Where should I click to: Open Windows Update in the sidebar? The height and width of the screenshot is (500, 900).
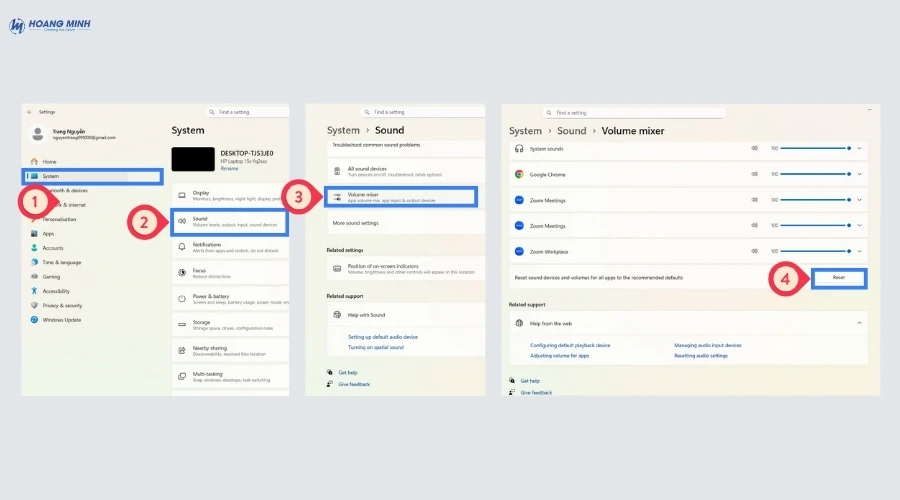[x=62, y=320]
